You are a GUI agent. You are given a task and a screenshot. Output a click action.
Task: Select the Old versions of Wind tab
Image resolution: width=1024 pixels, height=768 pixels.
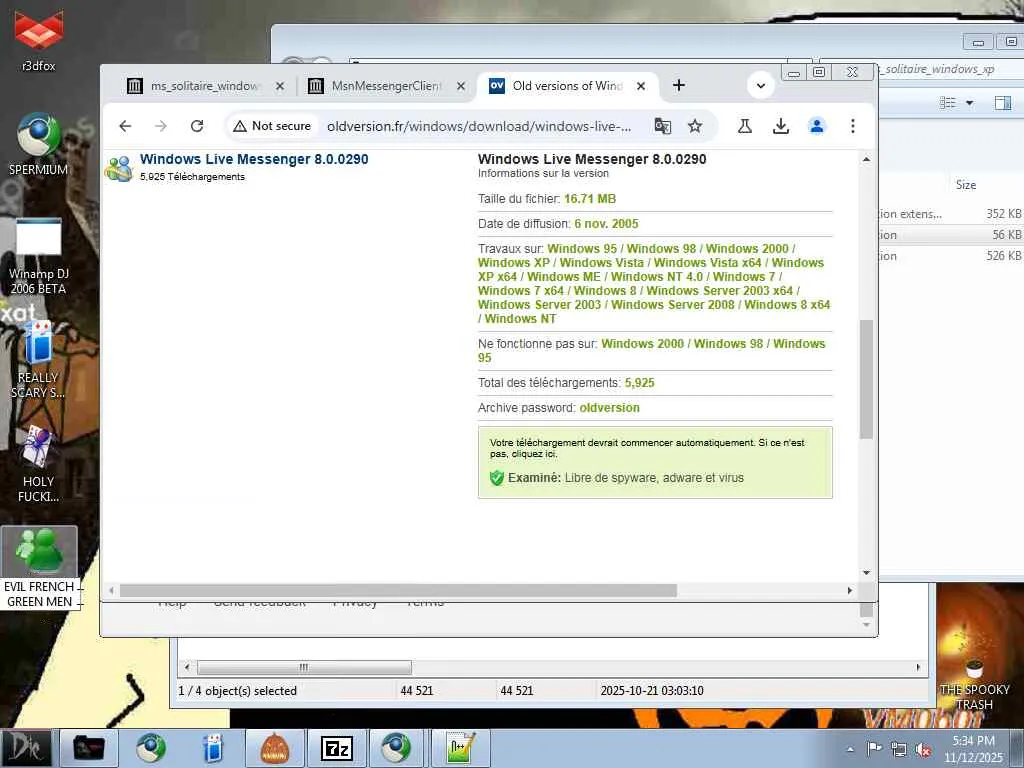pos(567,86)
